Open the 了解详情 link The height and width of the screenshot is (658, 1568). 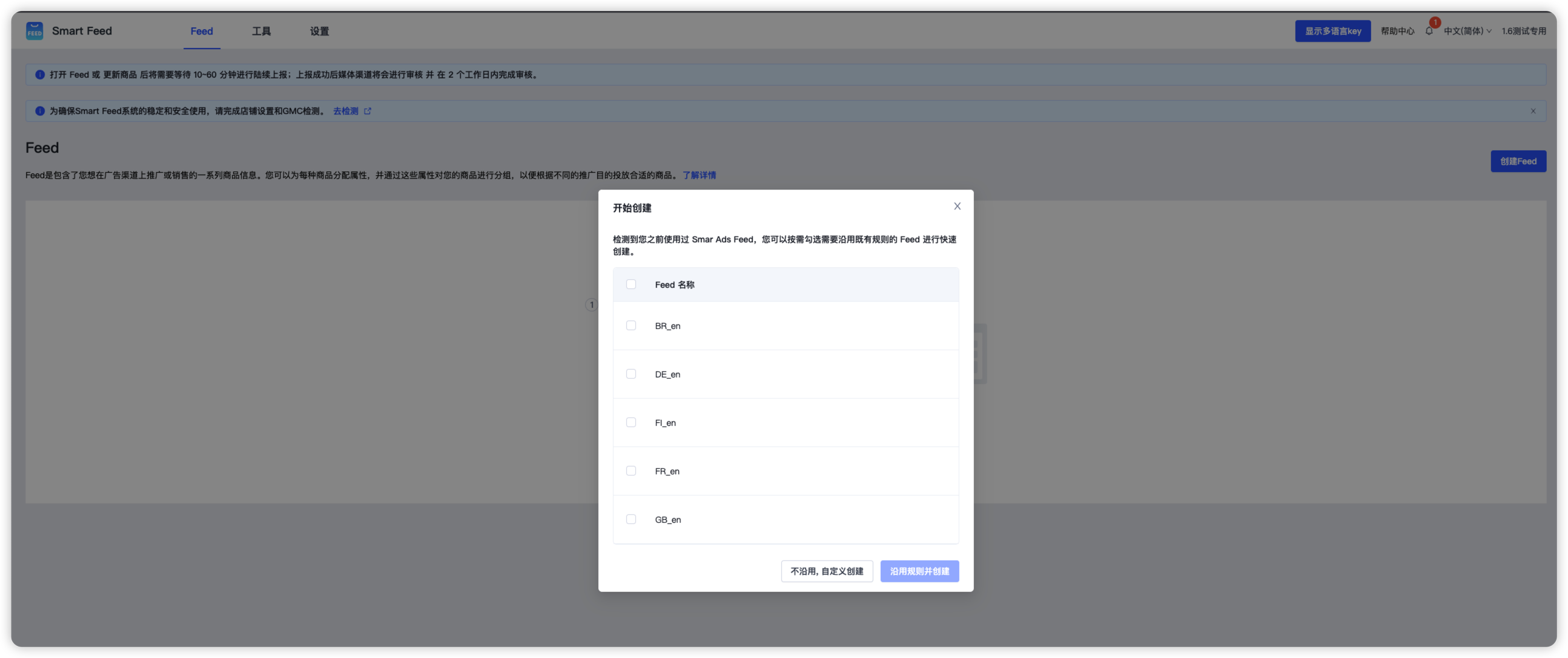(x=699, y=175)
